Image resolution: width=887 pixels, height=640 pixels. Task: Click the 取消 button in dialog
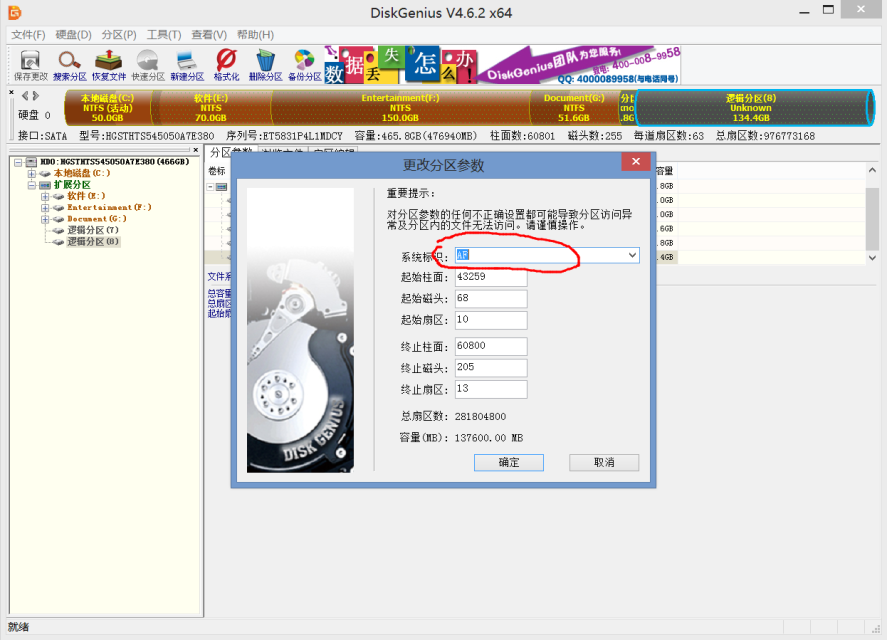604,462
